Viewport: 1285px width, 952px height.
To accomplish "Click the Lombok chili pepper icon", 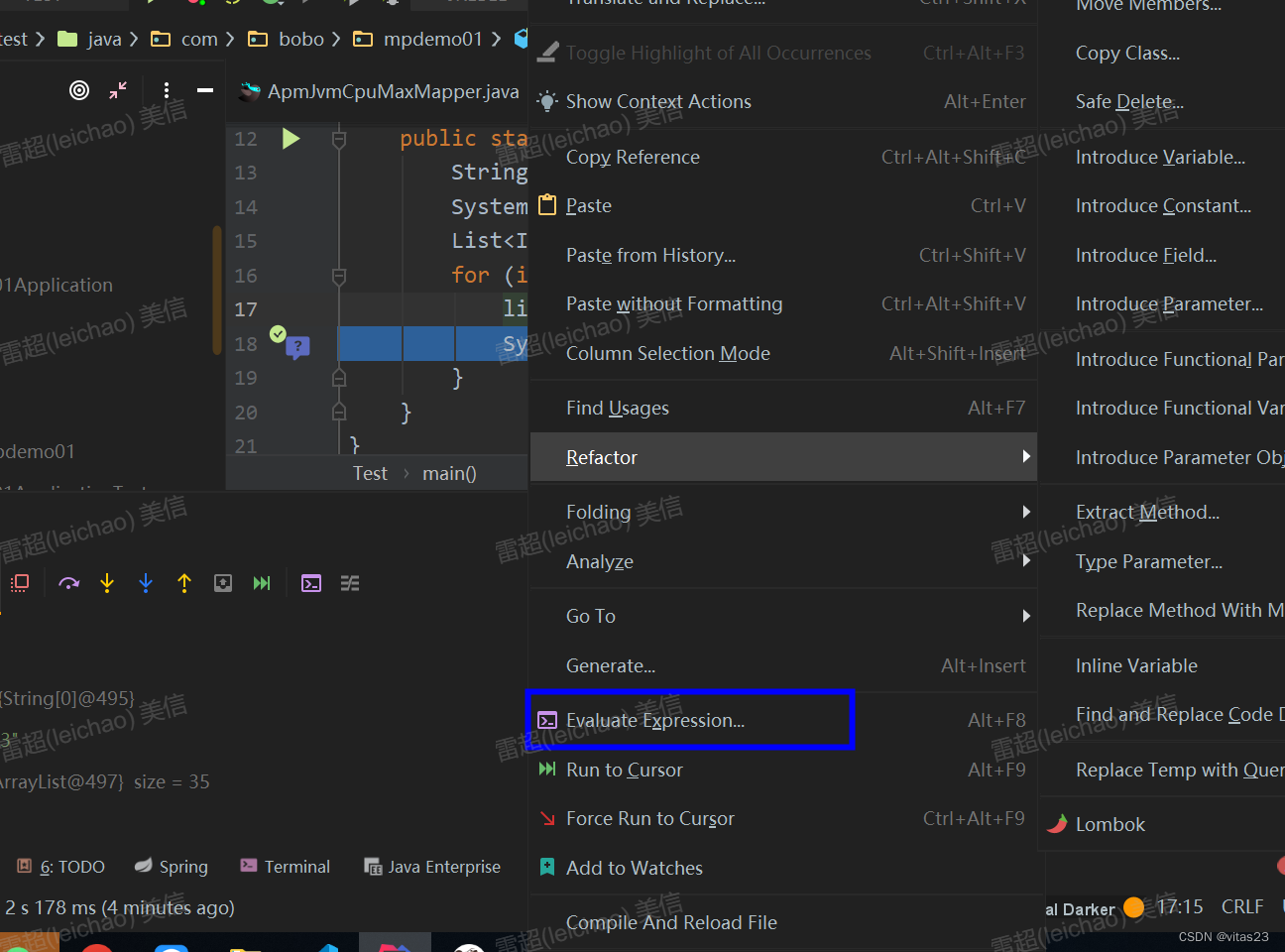I will point(1058,823).
